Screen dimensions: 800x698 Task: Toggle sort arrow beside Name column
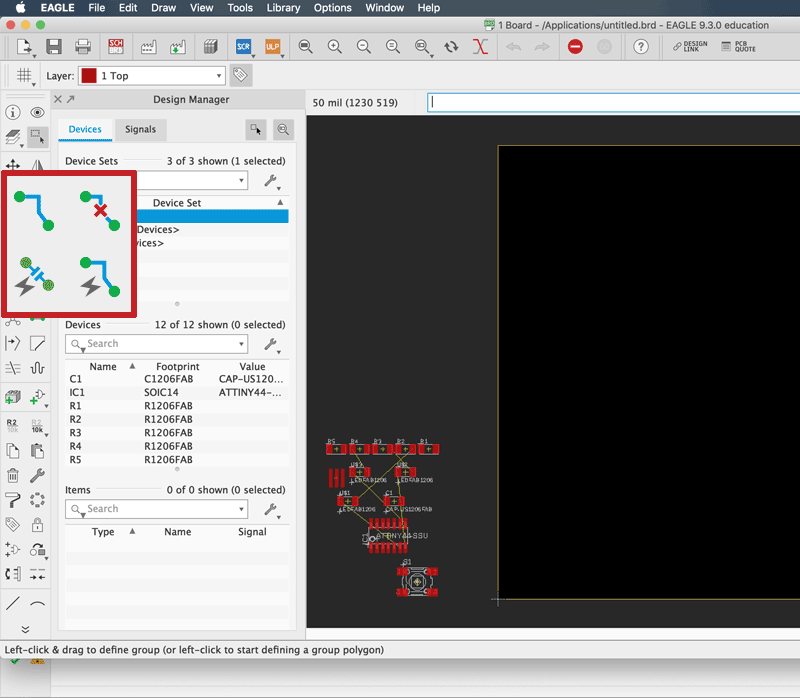(x=132, y=366)
